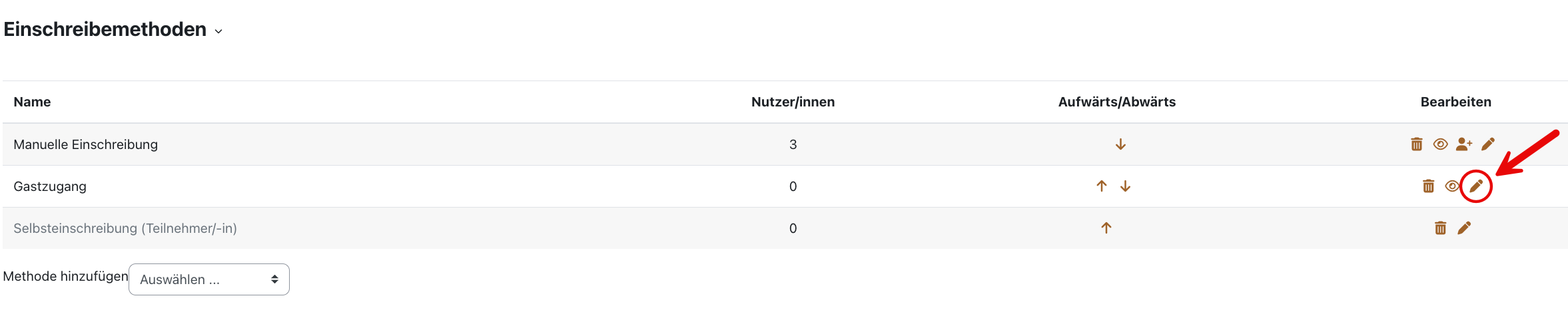This screenshot has height=326, width=1568.
Task: Delete the Gastzugang method
Action: [1429, 186]
